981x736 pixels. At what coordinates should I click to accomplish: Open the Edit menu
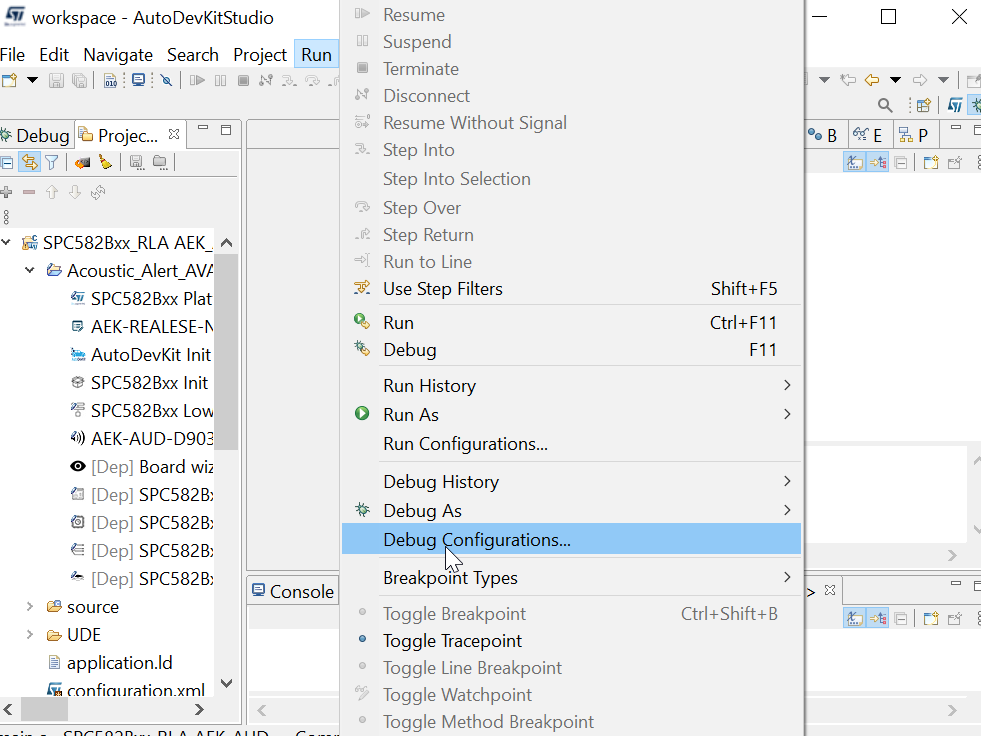point(54,55)
